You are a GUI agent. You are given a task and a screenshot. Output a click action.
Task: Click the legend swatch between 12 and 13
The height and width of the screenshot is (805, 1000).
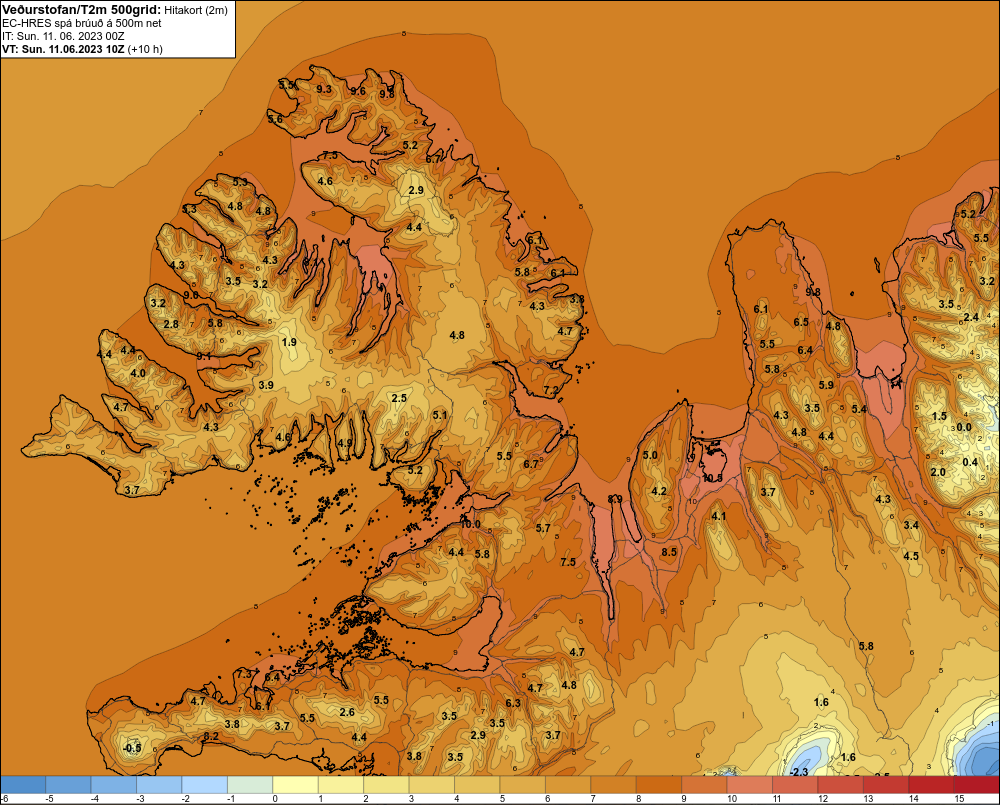point(841,785)
